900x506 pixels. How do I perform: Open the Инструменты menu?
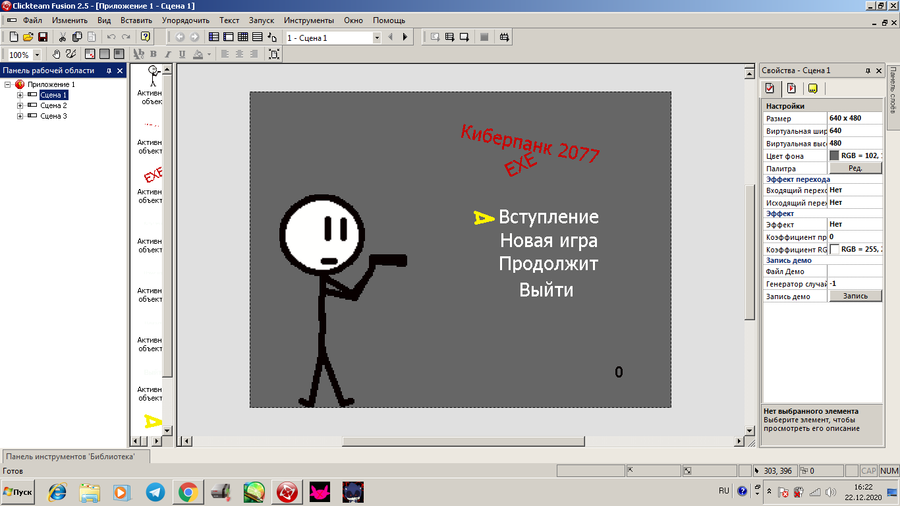309,20
